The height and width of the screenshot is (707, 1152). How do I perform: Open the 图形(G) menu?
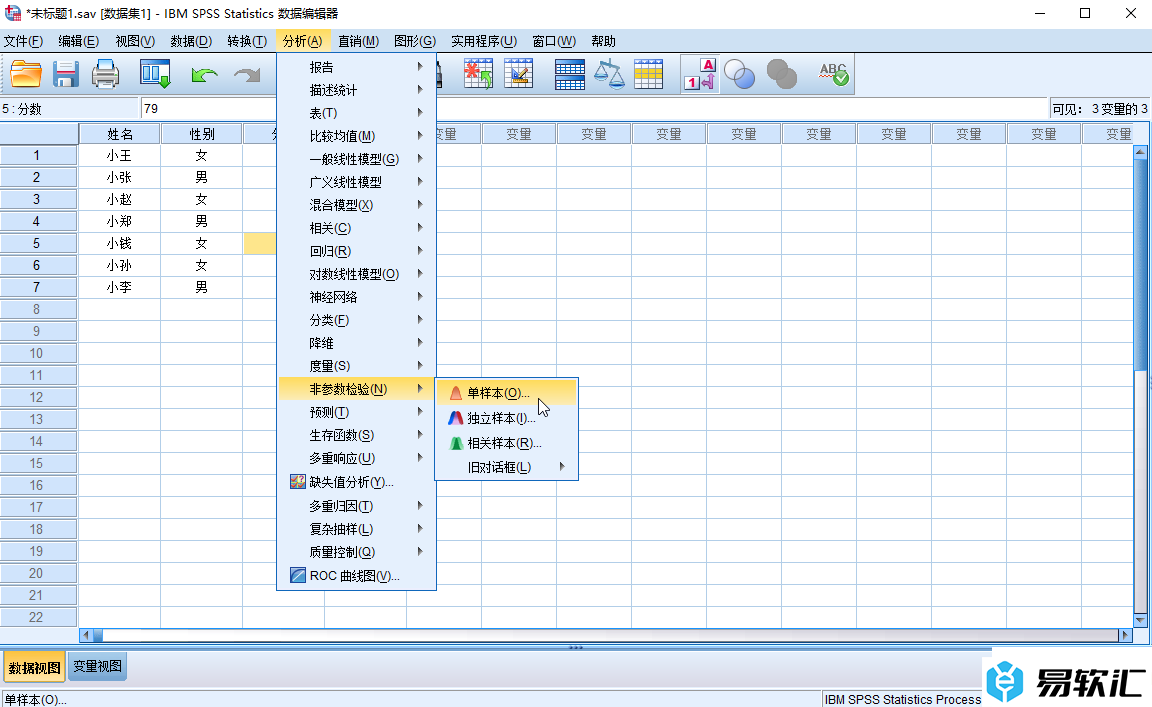pyautogui.click(x=415, y=41)
